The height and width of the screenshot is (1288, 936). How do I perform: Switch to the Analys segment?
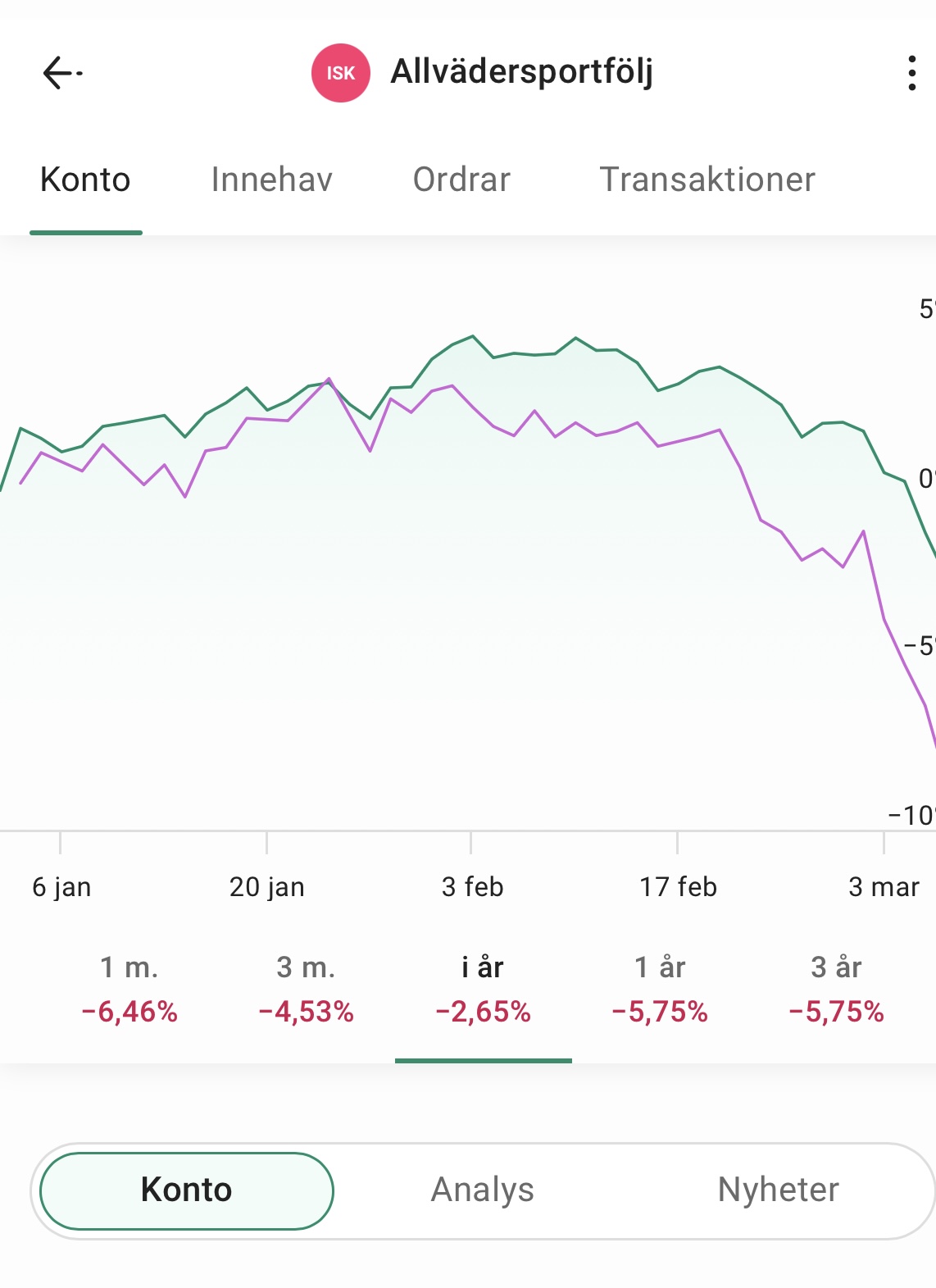(x=483, y=1190)
